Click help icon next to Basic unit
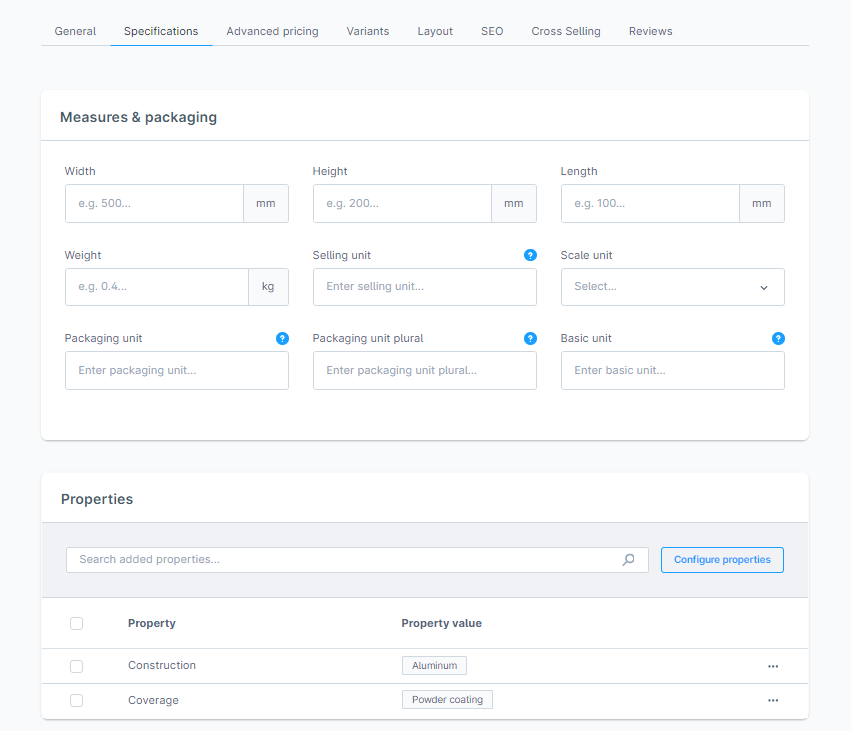851x731 pixels. [778, 339]
